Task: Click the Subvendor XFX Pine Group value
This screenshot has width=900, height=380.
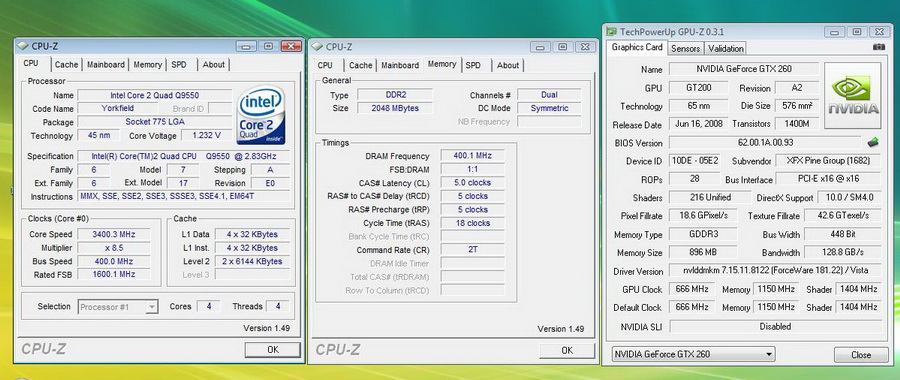Action: (828, 161)
